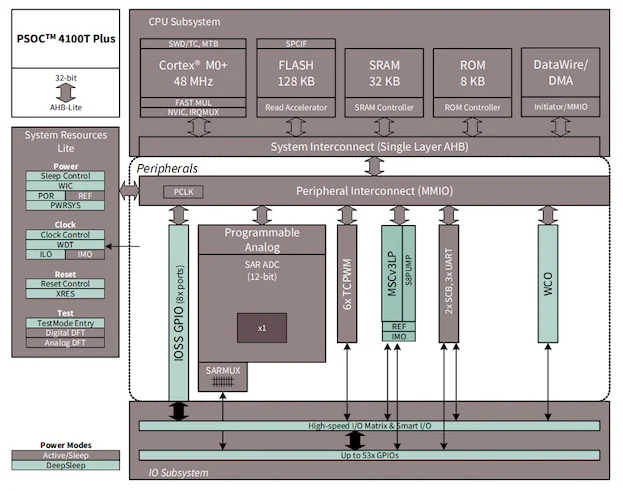Click the Programmable Analog header
Image resolution: width=623 pixels, height=491 pixels.
(262, 240)
